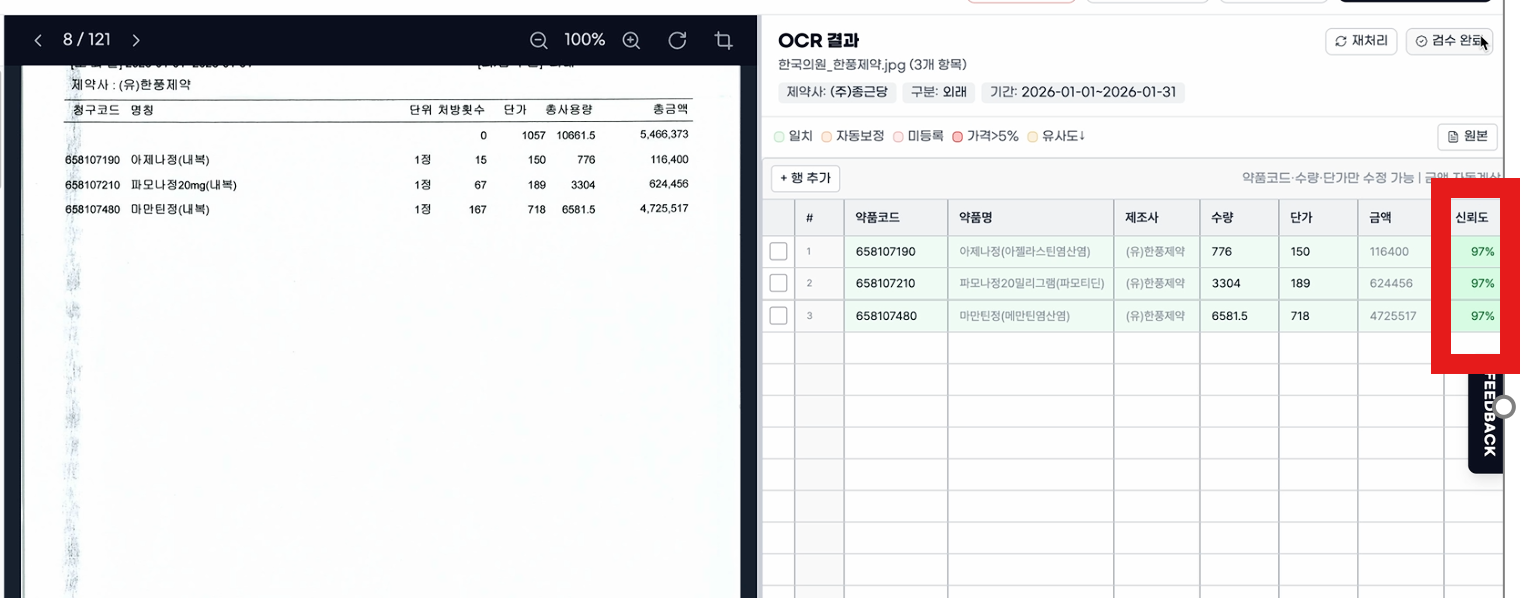This screenshot has width=1521, height=598.
Task: Add a row with 행 추가
Action: (x=805, y=178)
